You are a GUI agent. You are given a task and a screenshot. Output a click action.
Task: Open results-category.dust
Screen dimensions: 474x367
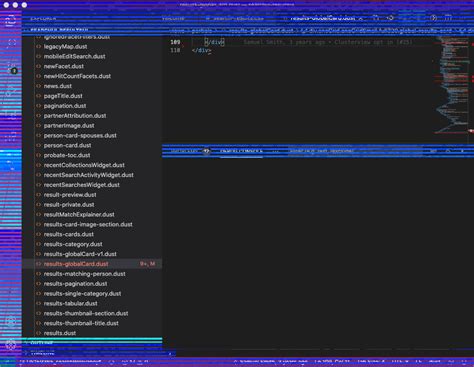pyautogui.click(x=73, y=244)
